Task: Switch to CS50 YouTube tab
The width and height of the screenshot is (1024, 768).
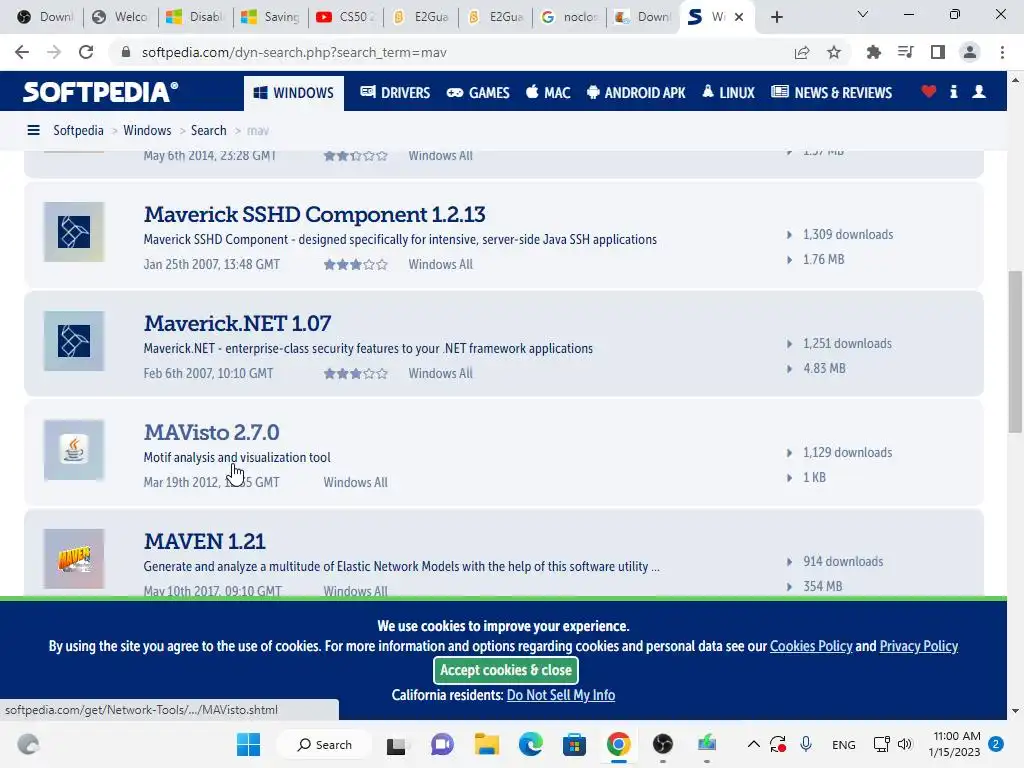Action: click(x=345, y=17)
